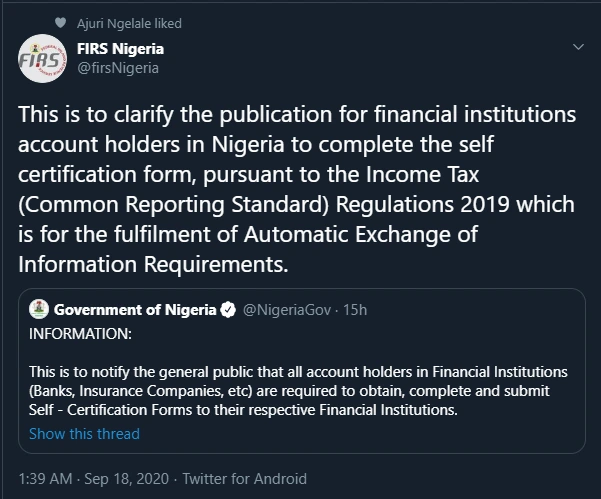Visit the @firsNigeria handle

pos(118,68)
